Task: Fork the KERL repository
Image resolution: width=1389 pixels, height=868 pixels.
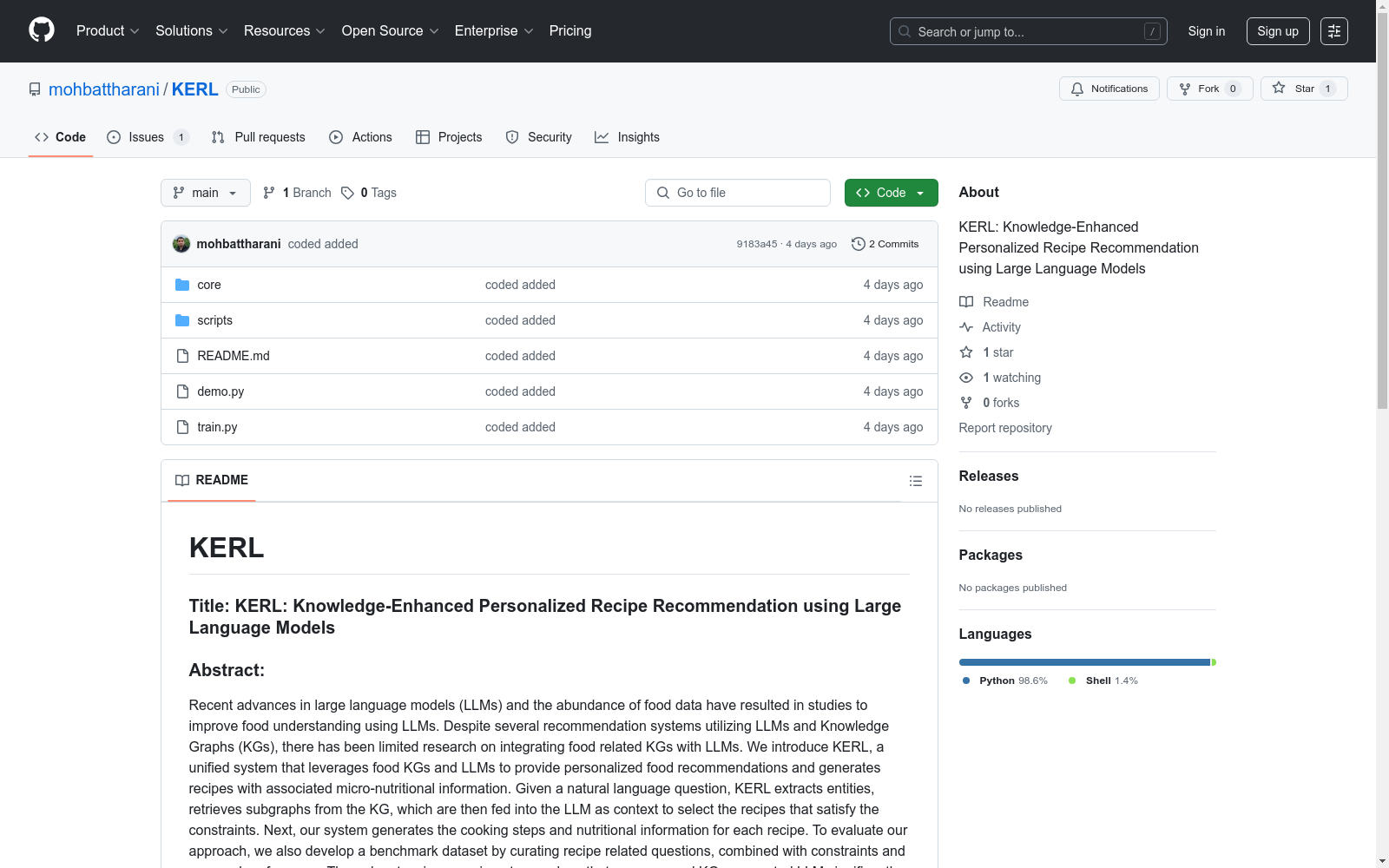Action: (1209, 89)
